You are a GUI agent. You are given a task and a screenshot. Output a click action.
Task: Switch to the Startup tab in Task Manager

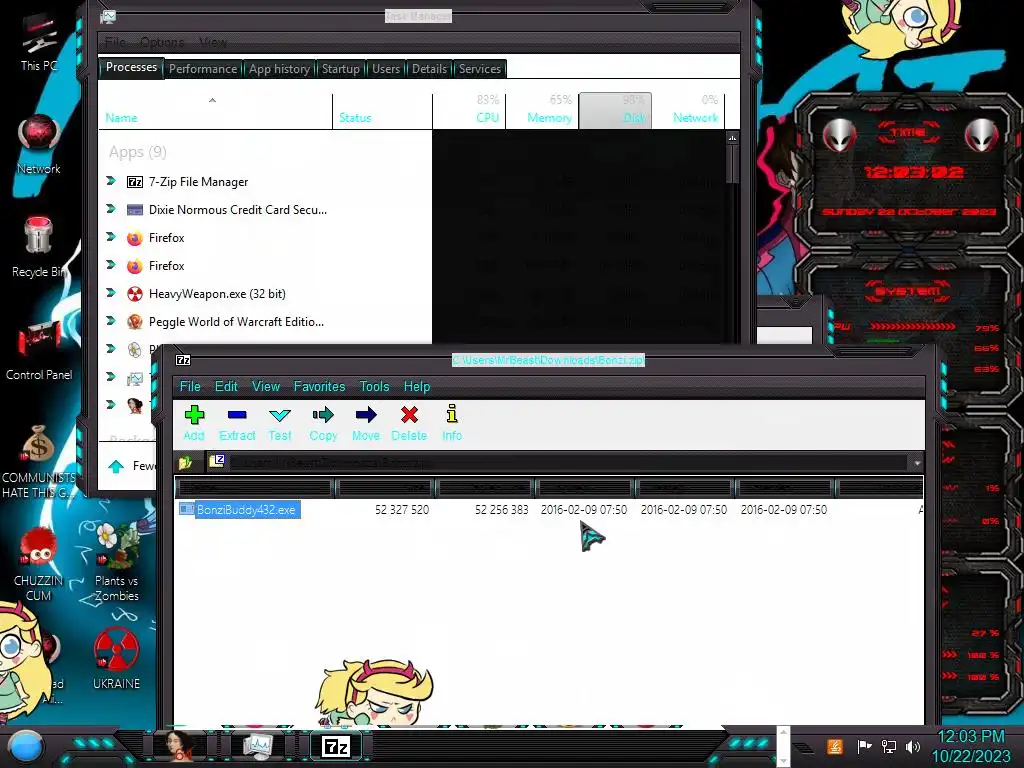click(x=340, y=69)
